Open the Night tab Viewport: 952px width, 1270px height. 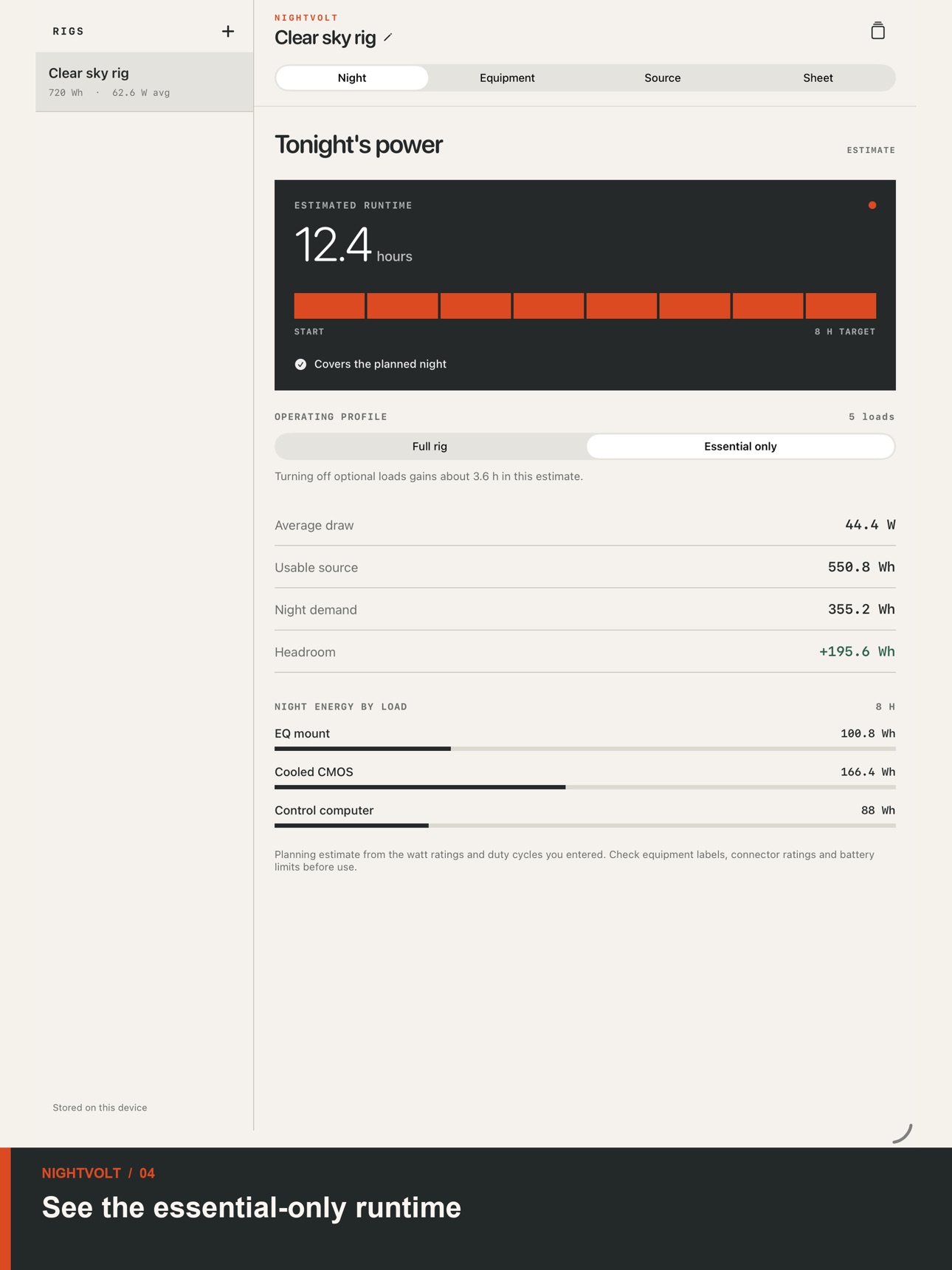click(x=352, y=78)
